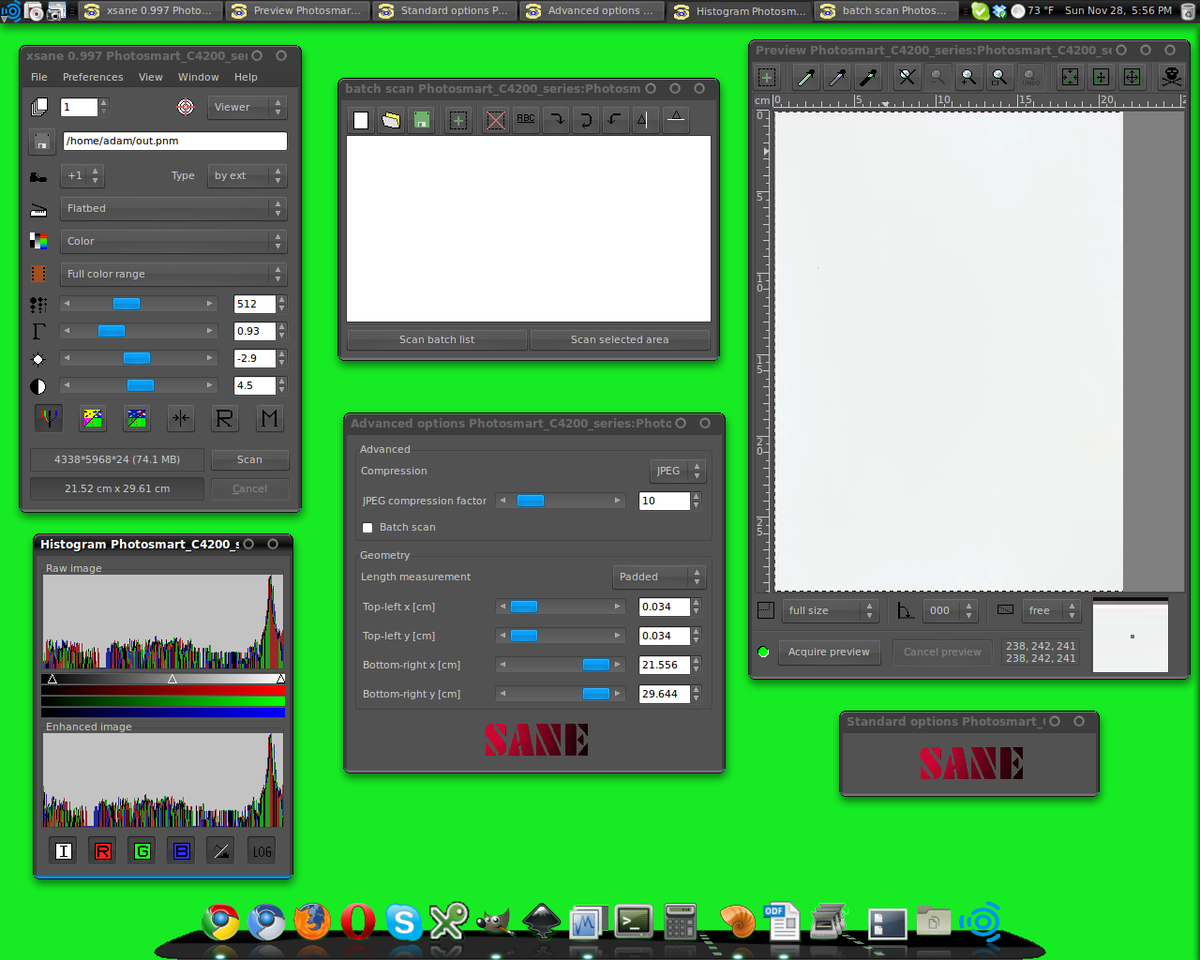Viewport: 1200px width, 960px height.
Task: Click the M store enhancement values icon
Action: pyautogui.click(x=268, y=419)
